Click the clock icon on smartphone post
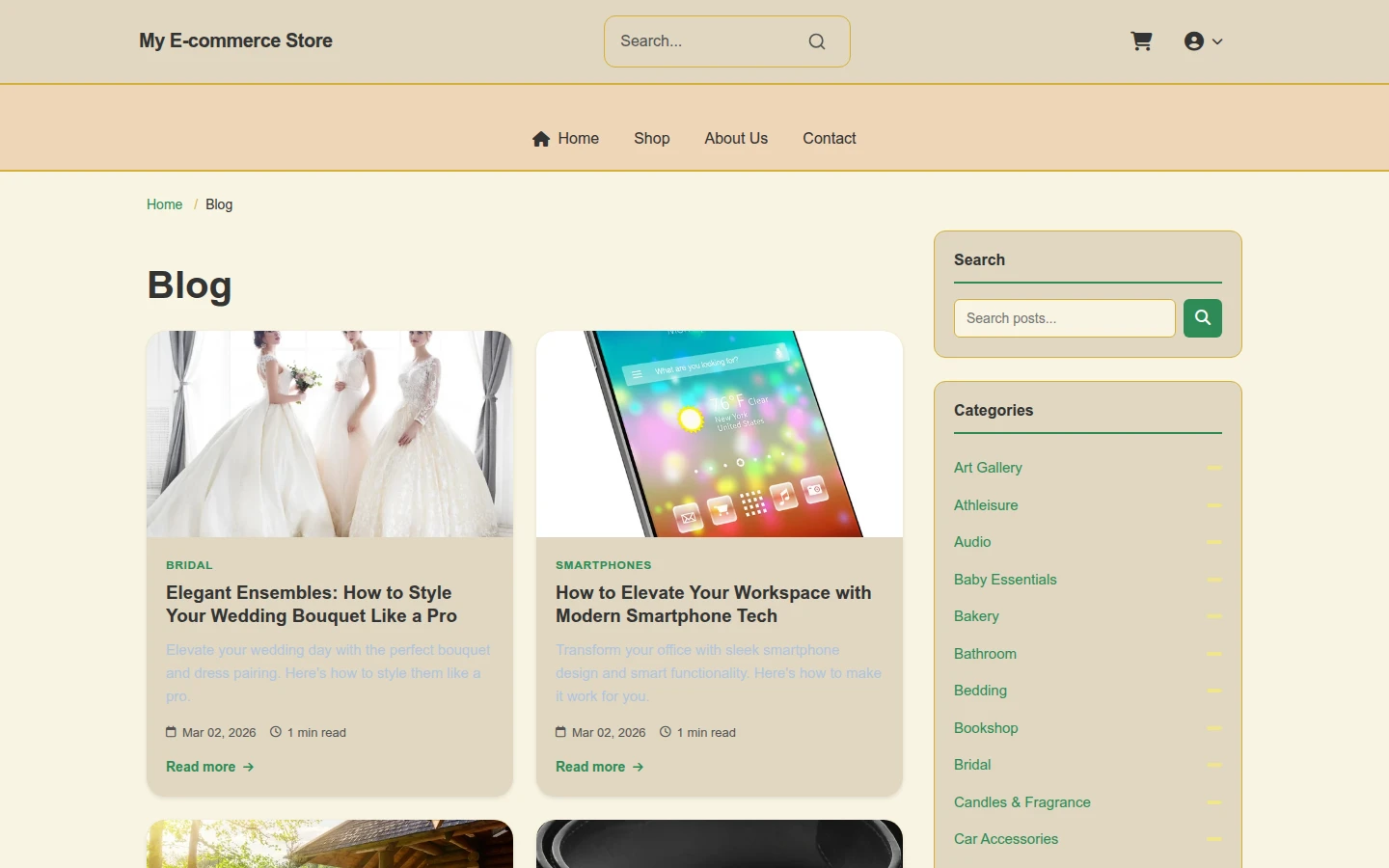The width and height of the screenshot is (1389, 868). [666, 732]
